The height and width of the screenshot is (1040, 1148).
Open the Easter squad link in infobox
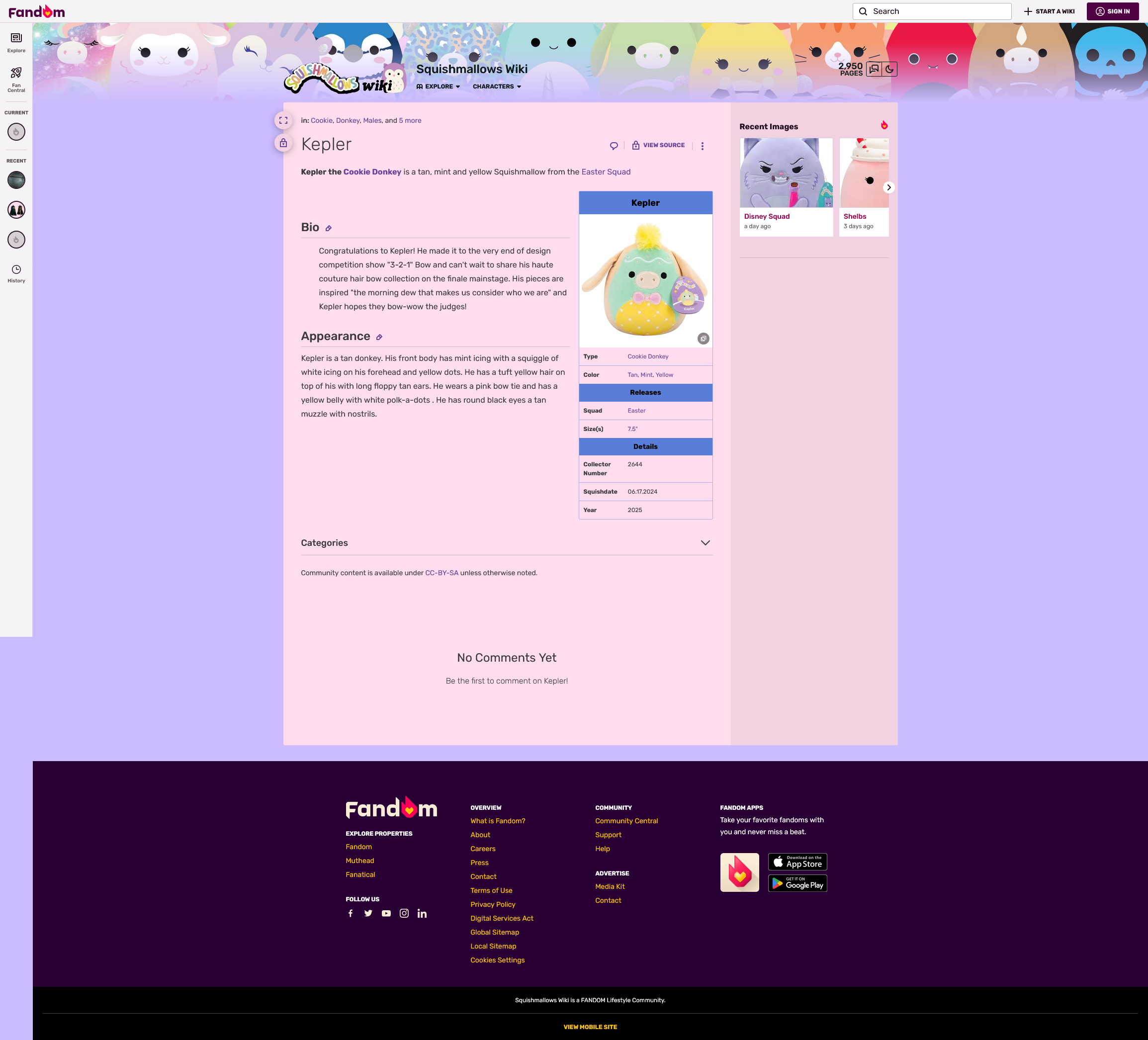[636, 411]
